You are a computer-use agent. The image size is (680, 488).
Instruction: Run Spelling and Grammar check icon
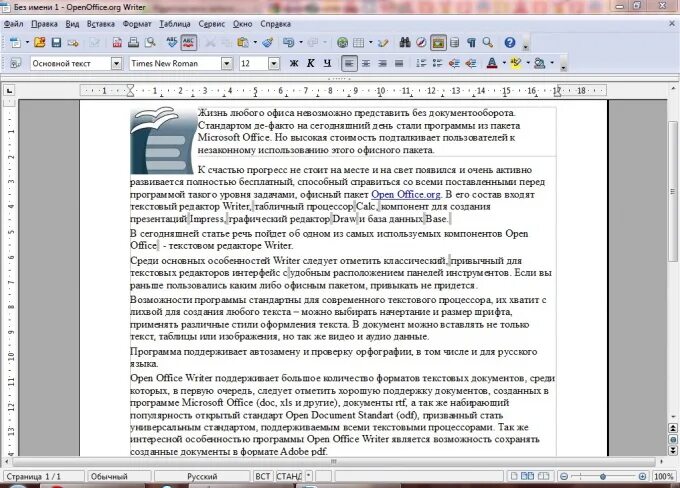coord(172,43)
